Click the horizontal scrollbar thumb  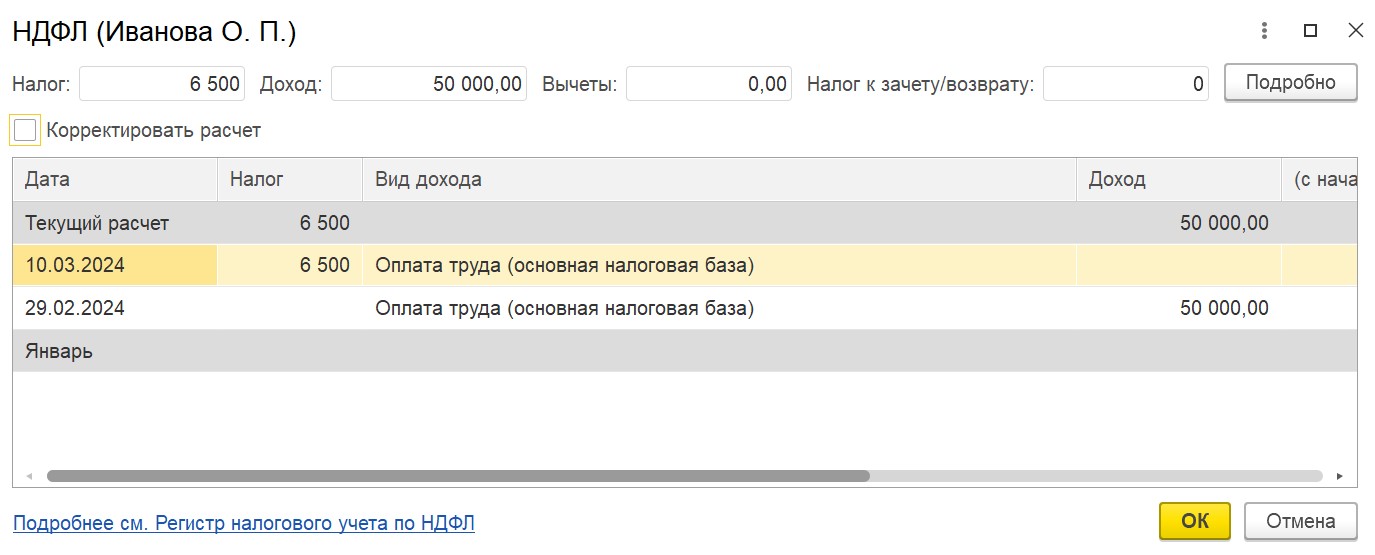[458, 476]
